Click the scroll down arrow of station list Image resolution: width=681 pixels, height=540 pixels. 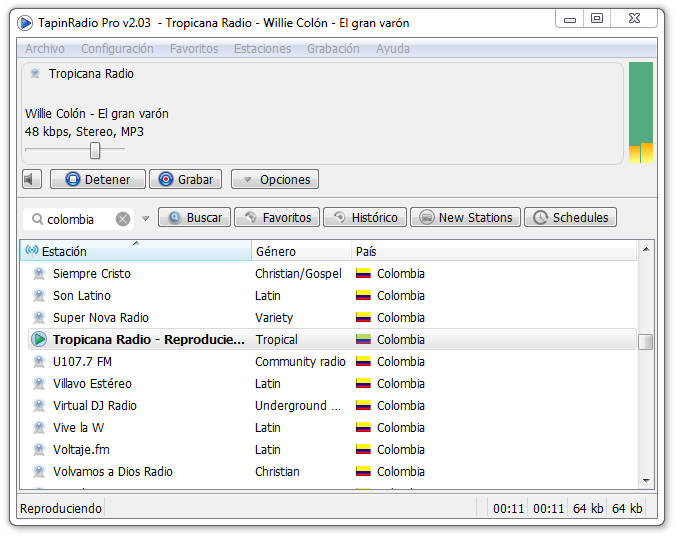(x=646, y=480)
